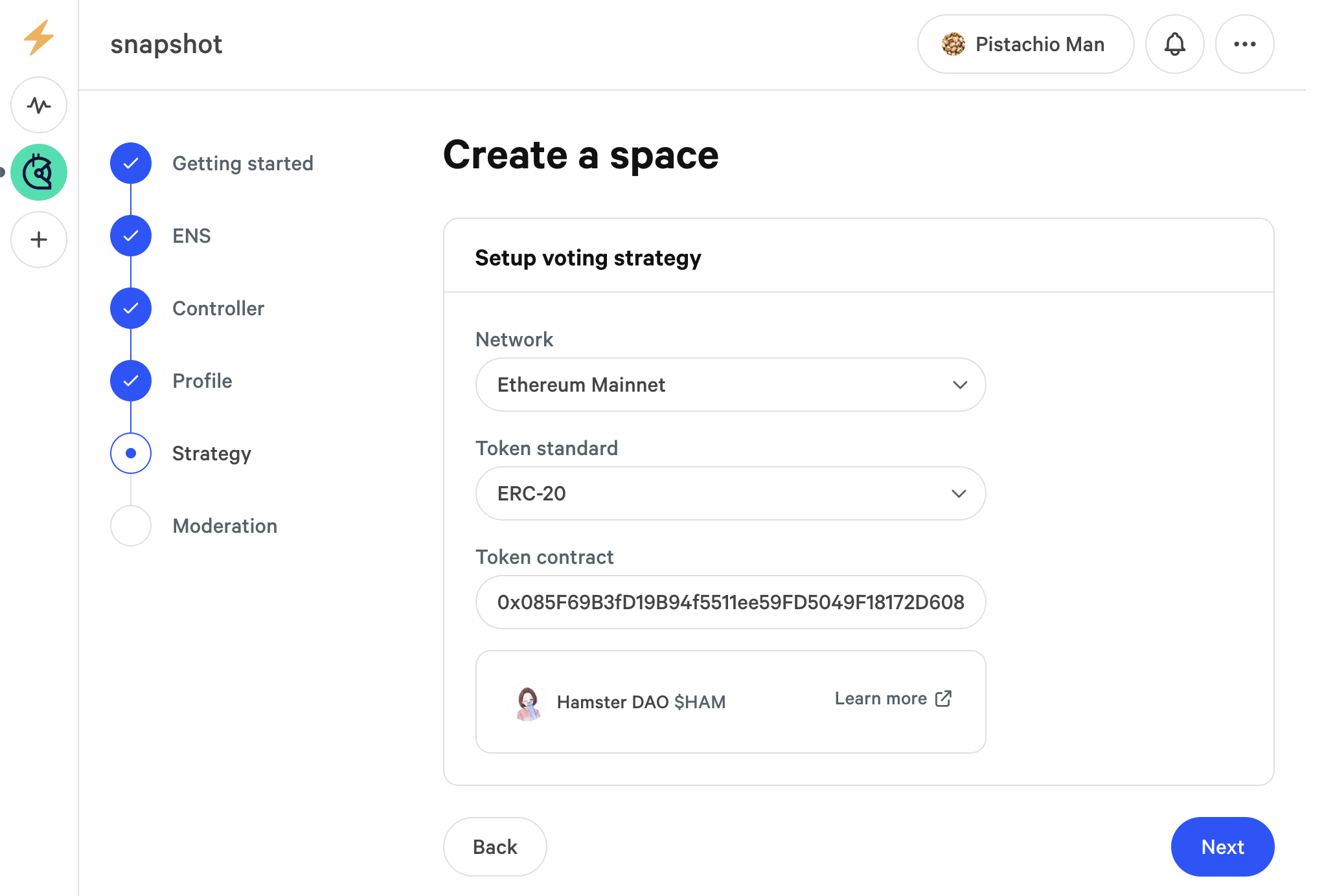This screenshot has width=1324, height=896.
Task: Open the Token standard ERC-20 dropdown
Action: click(730, 493)
